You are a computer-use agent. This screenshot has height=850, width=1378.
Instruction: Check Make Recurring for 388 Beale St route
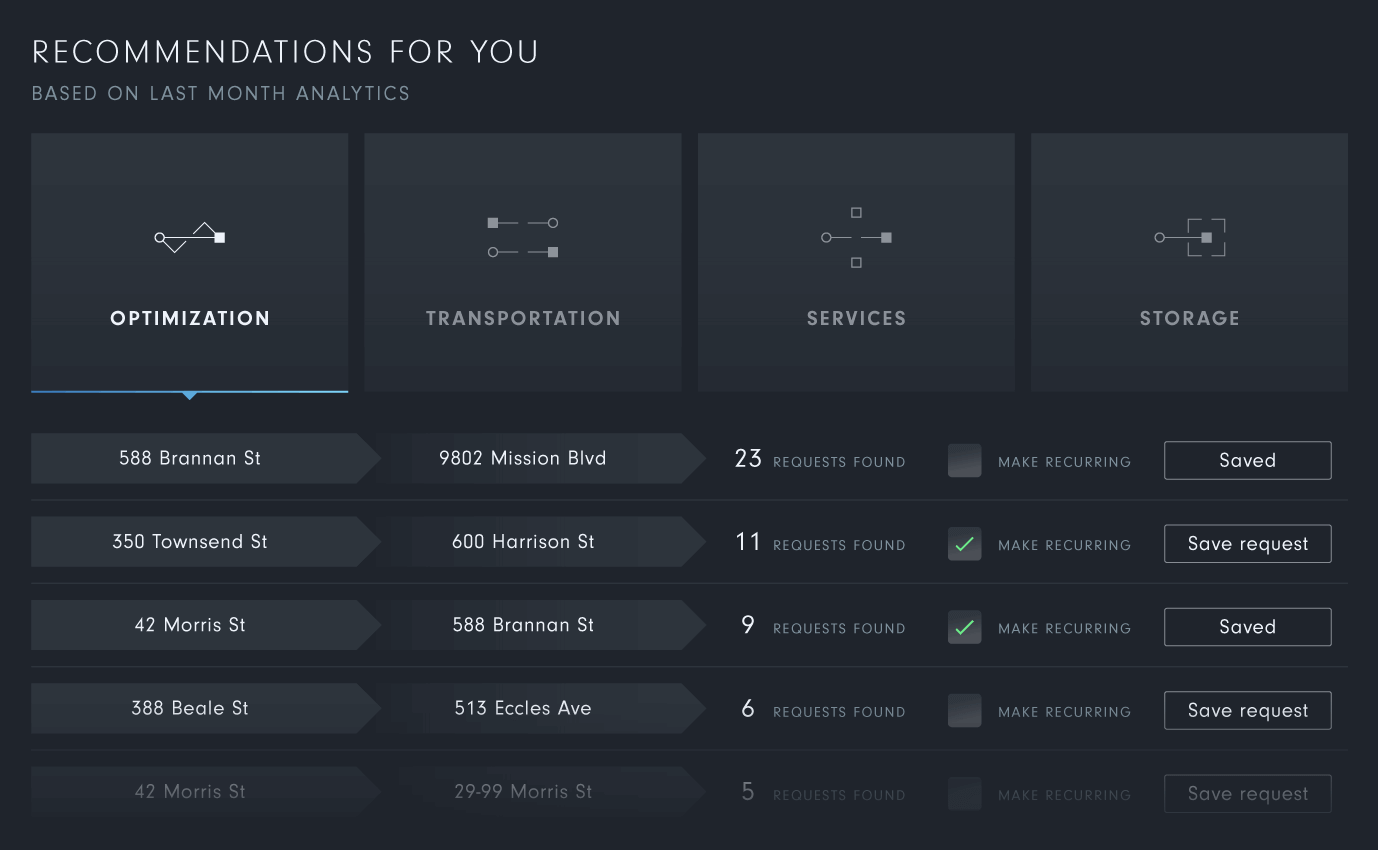(x=965, y=710)
